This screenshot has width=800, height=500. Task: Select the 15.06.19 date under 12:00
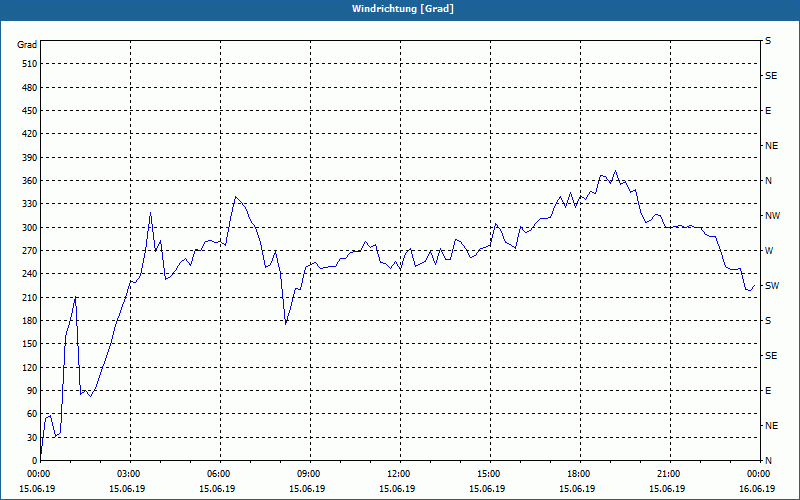click(x=397, y=489)
